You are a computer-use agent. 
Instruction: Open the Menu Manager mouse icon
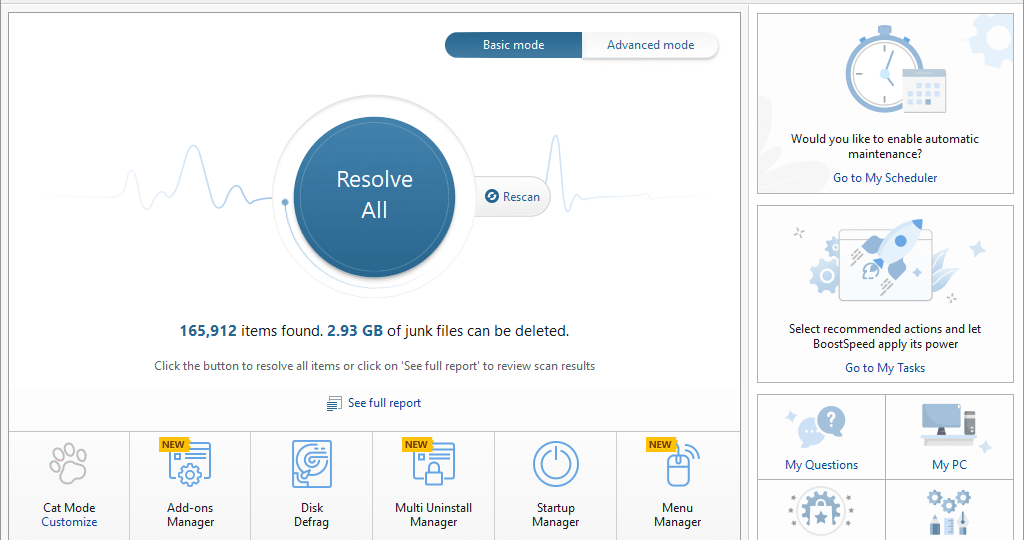point(682,465)
